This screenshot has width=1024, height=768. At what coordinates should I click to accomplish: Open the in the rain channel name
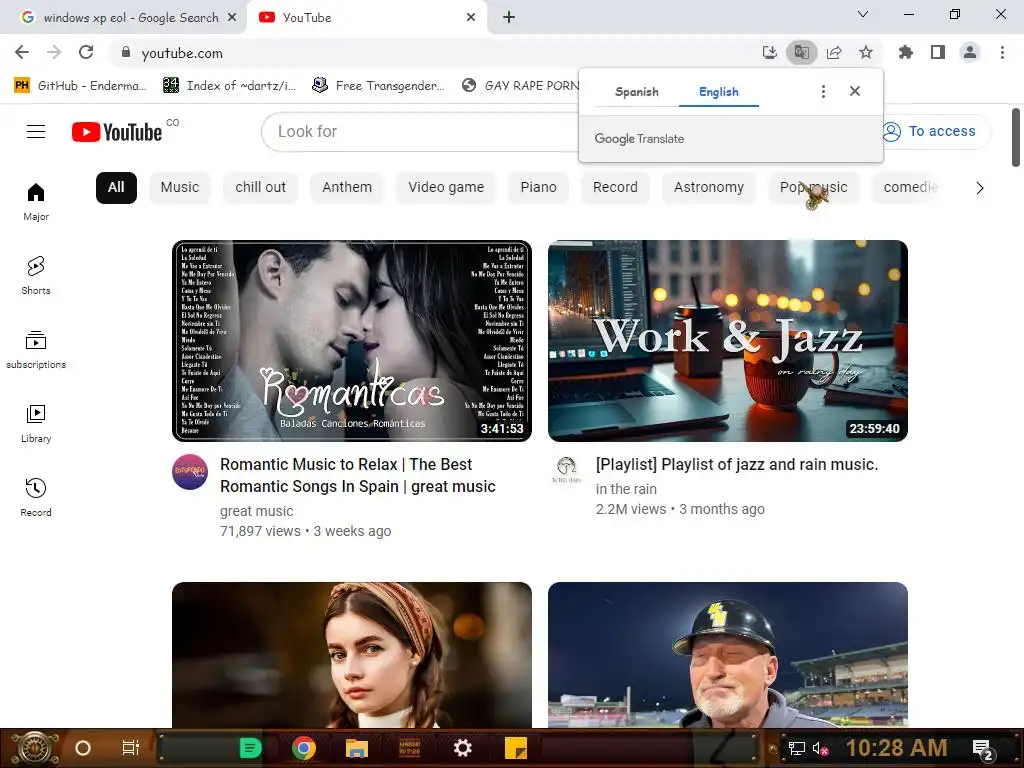pyautogui.click(x=626, y=489)
